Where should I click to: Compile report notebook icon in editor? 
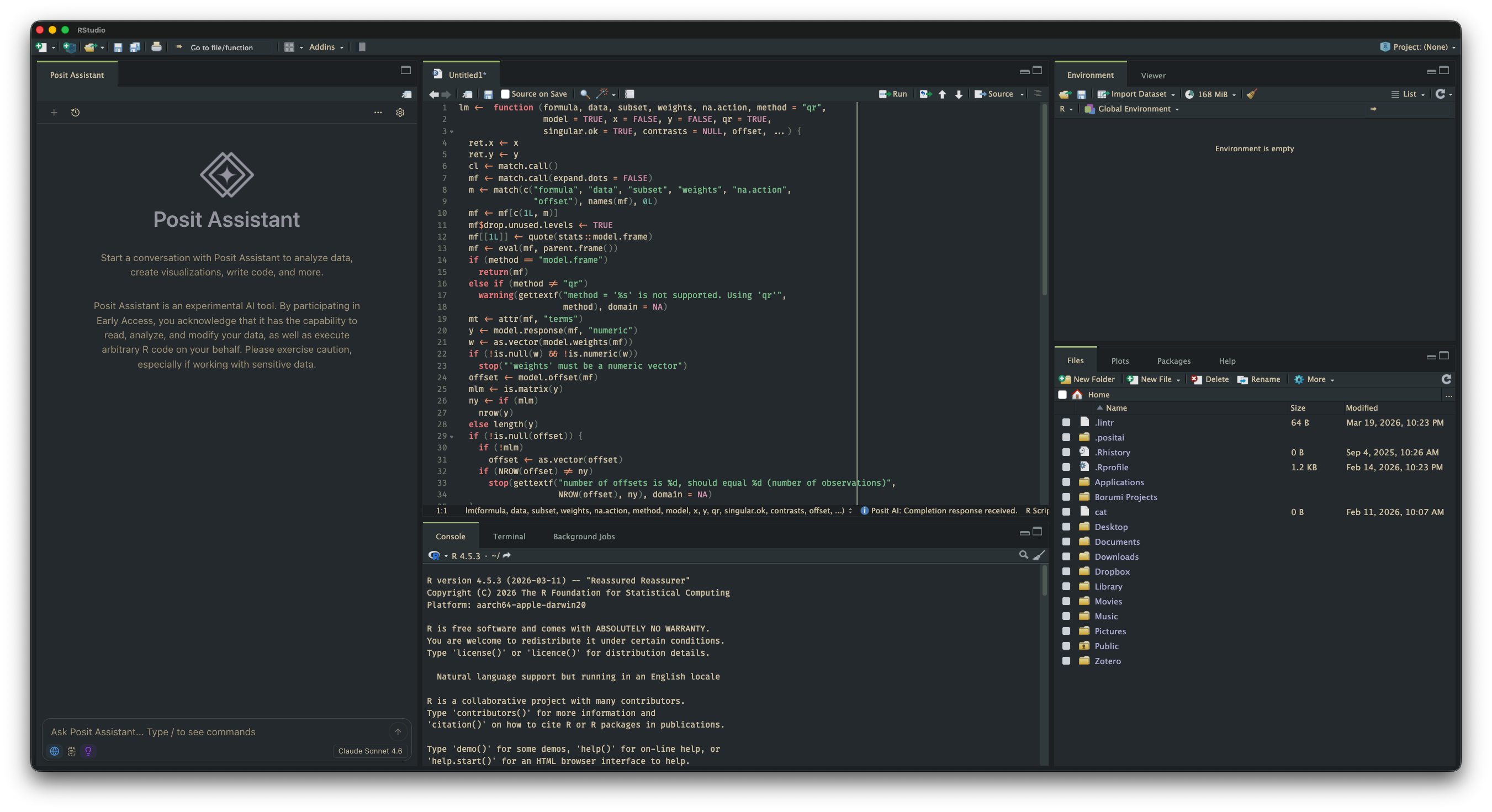629,94
